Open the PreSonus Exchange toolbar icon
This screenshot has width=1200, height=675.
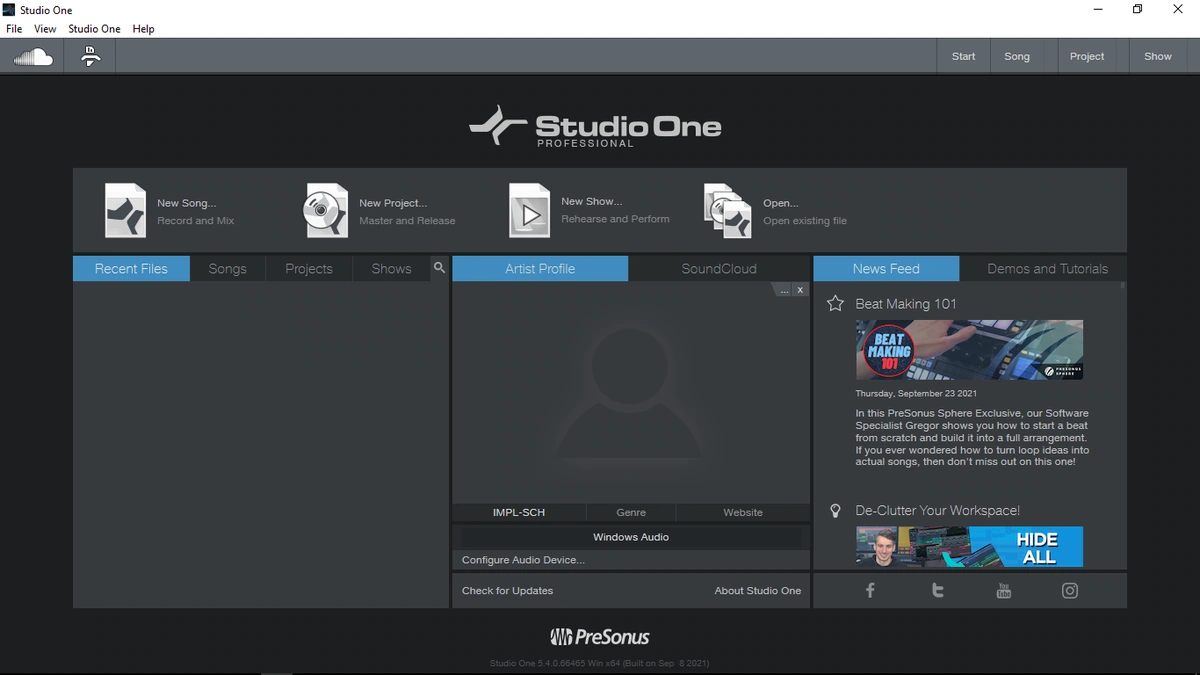90,57
